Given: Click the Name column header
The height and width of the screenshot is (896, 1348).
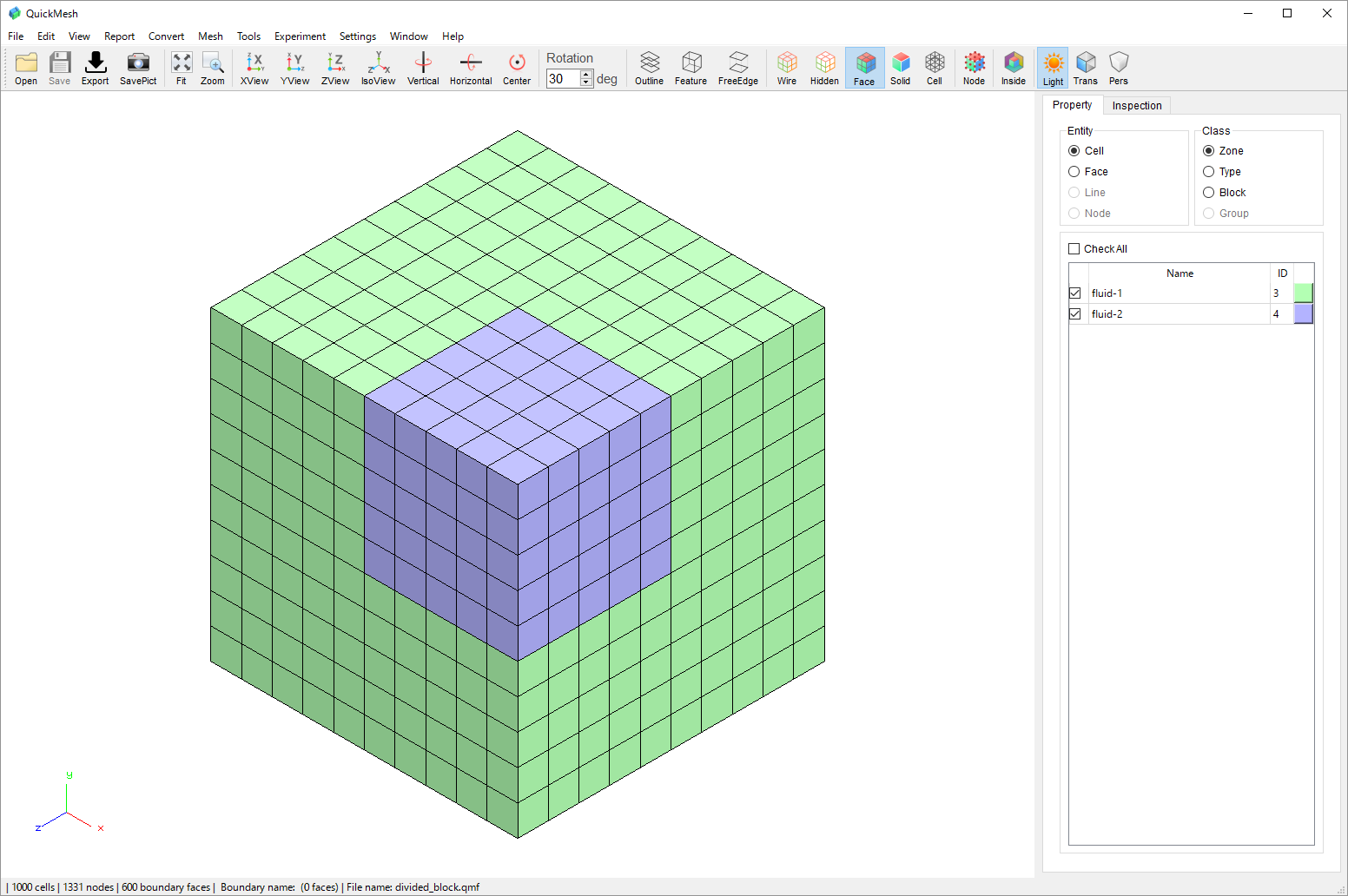Looking at the screenshot, I should coord(1179,273).
